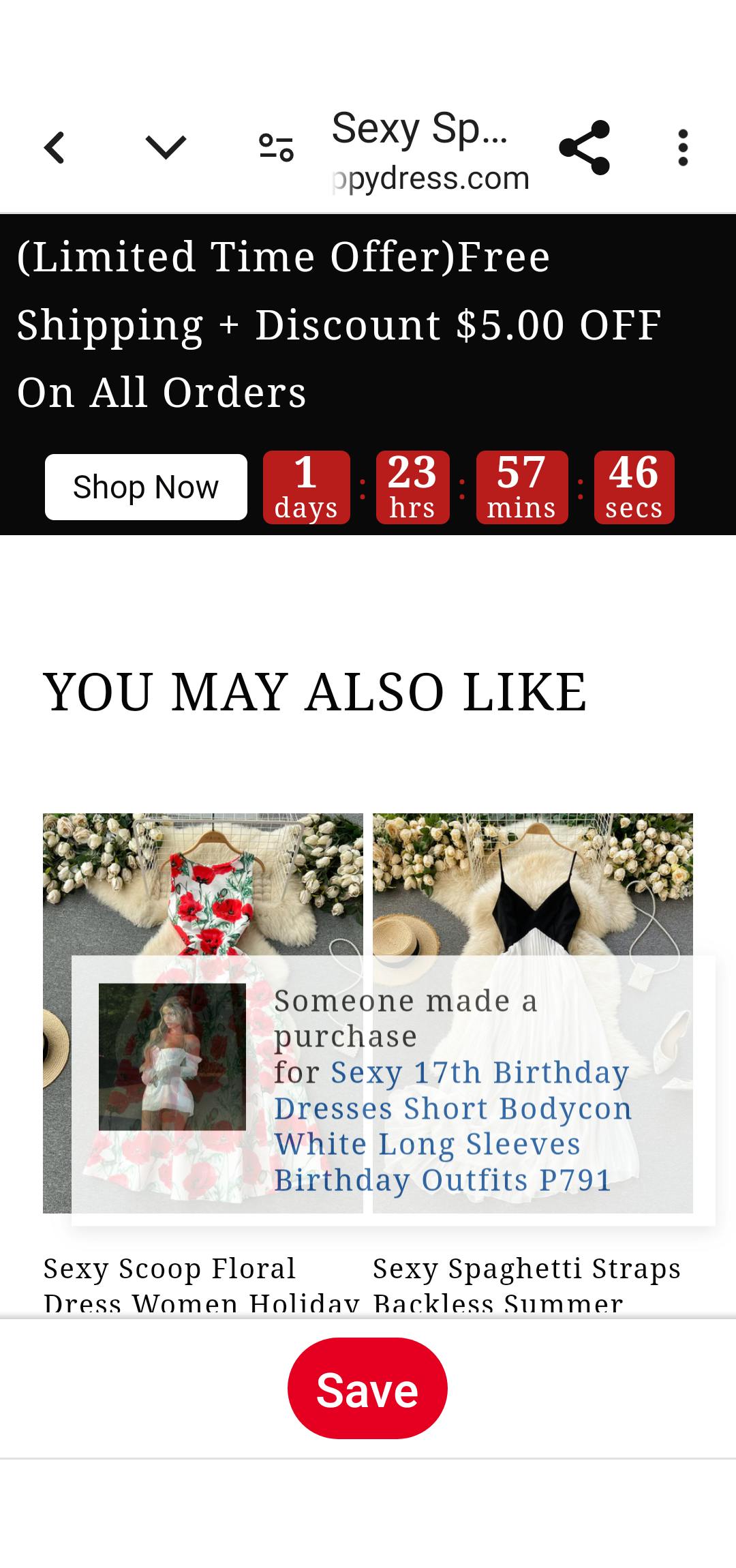Collapse browser with the down chevron
The height and width of the screenshot is (1568, 736).
pos(166,147)
